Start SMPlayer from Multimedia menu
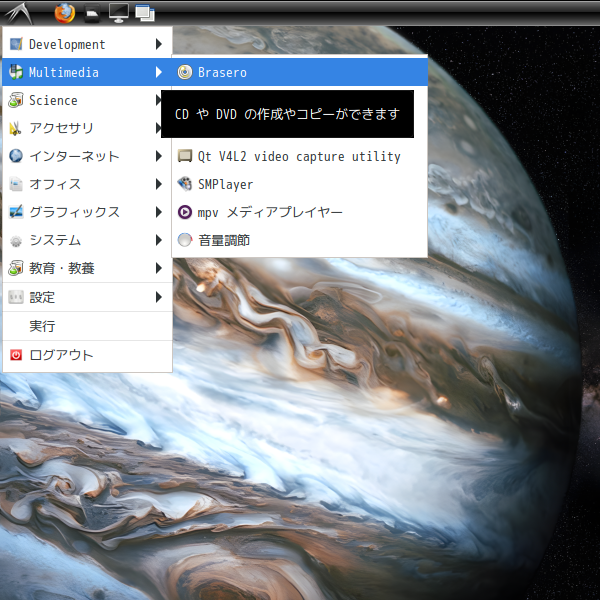The height and width of the screenshot is (600, 600). 300,184
